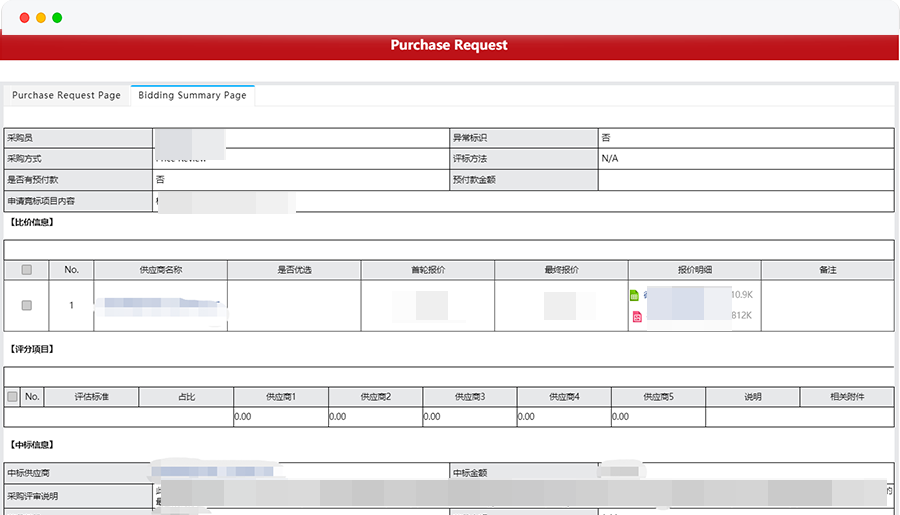This screenshot has height=515, width=900.
Task: Close the window with the red button
Action: point(25,18)
